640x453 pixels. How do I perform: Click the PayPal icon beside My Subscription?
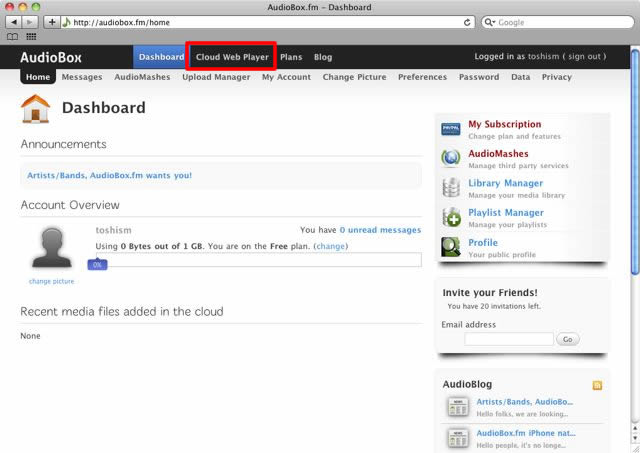[451, 129]
